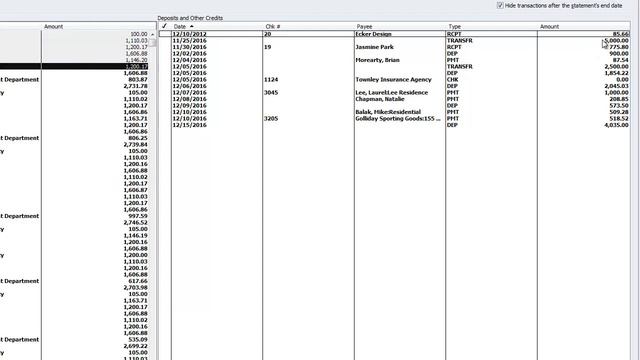Select the 12/02/2016 deposit of 900.00
The image size is (640, 360).
click(x=394, y=53)
